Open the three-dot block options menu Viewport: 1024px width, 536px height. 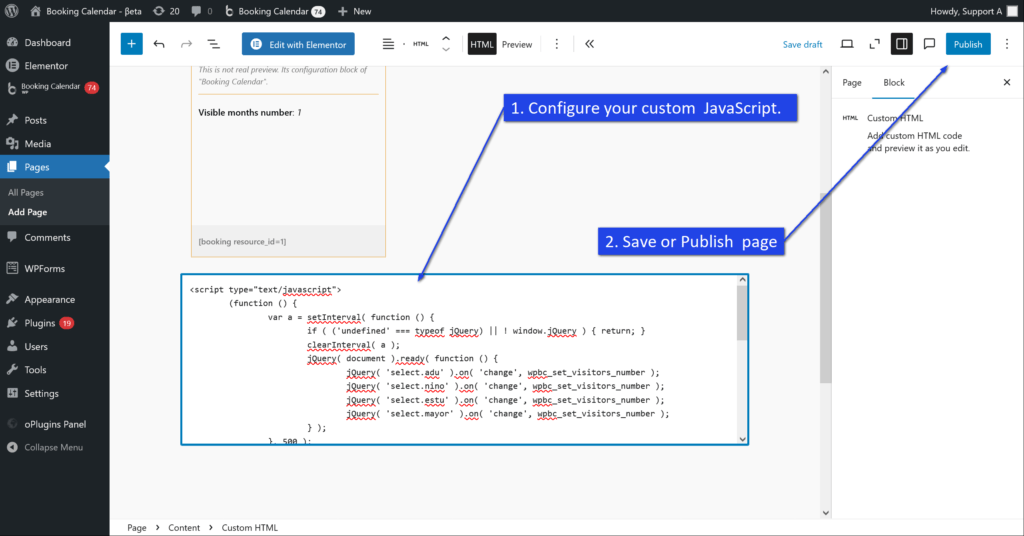coord(557,44)
